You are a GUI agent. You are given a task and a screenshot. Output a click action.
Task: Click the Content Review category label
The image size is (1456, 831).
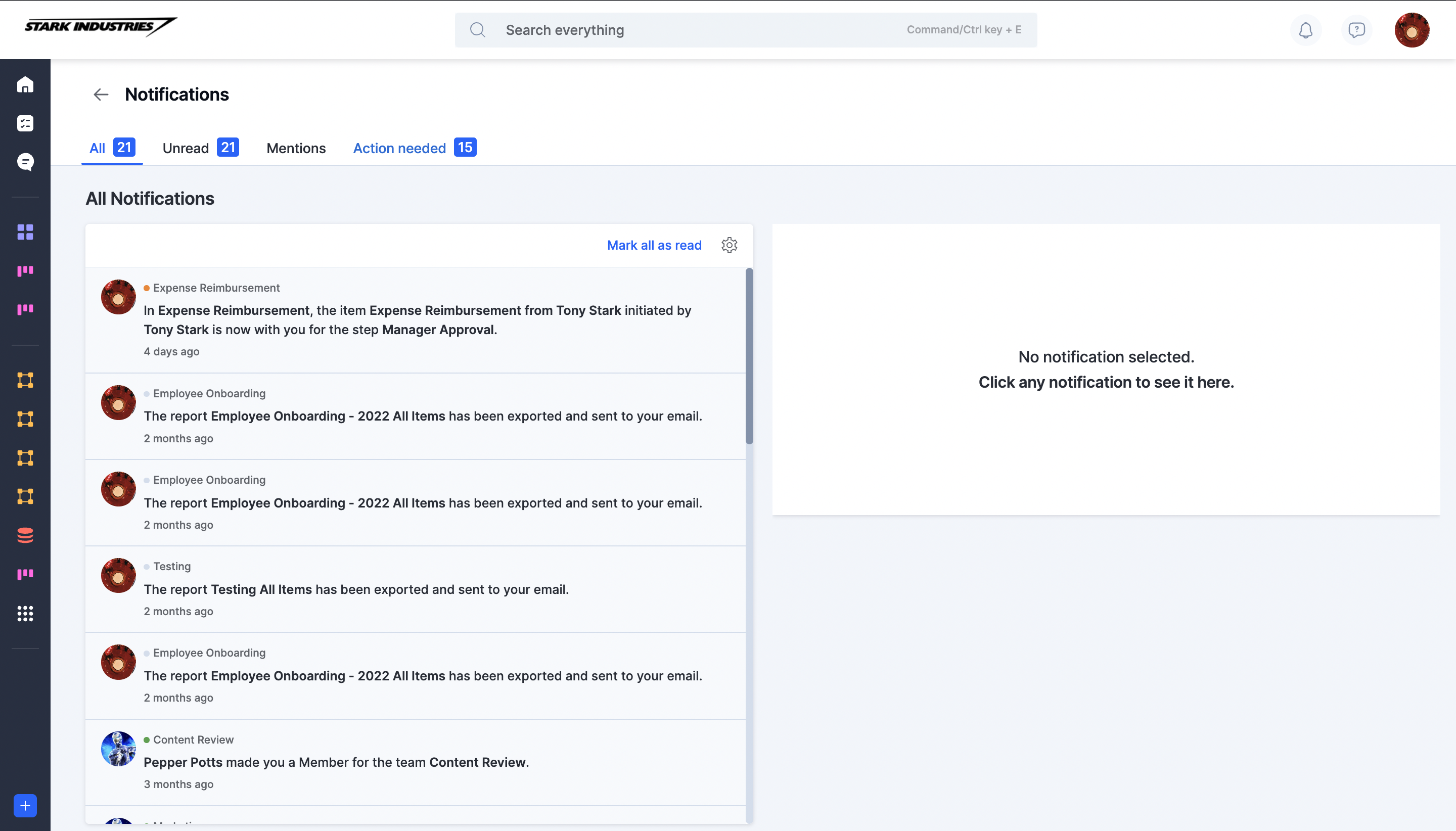click(194, 740)
